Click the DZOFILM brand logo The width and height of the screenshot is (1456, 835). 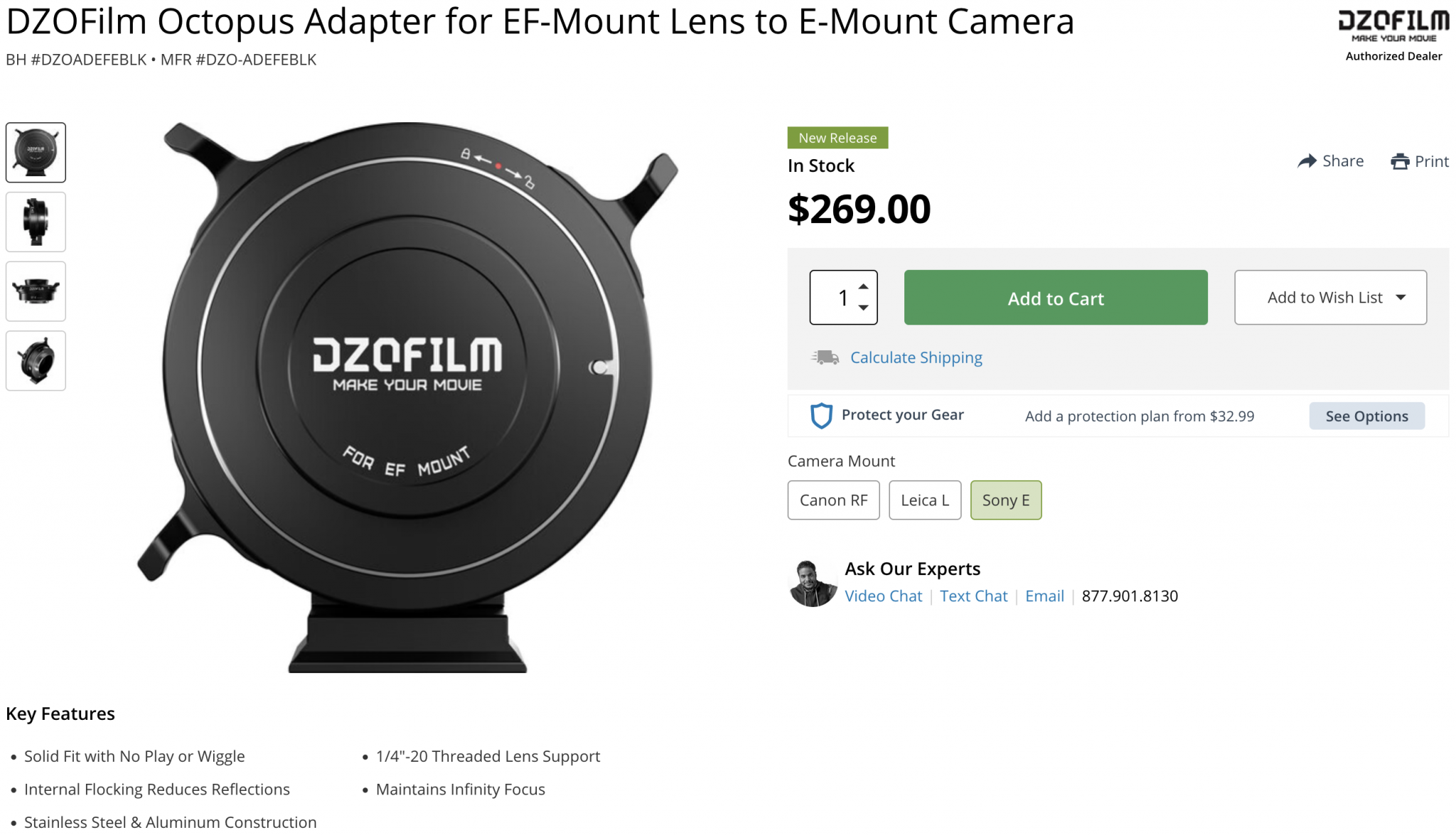(x=1393, y=21)
